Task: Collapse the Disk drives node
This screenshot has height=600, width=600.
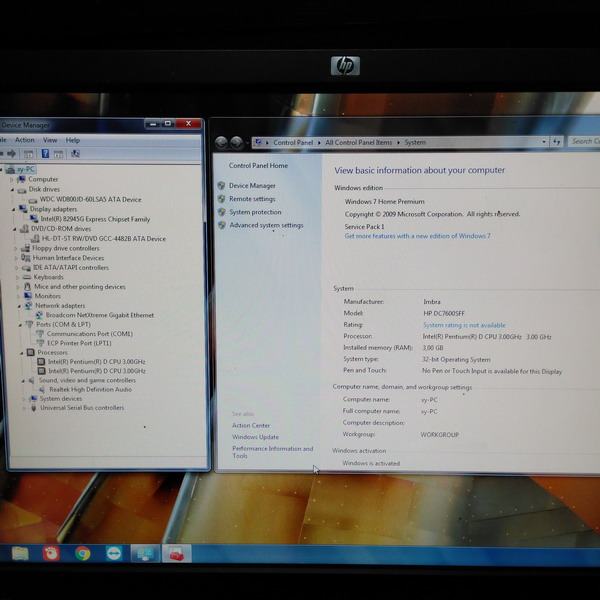Action: [12, 189]
